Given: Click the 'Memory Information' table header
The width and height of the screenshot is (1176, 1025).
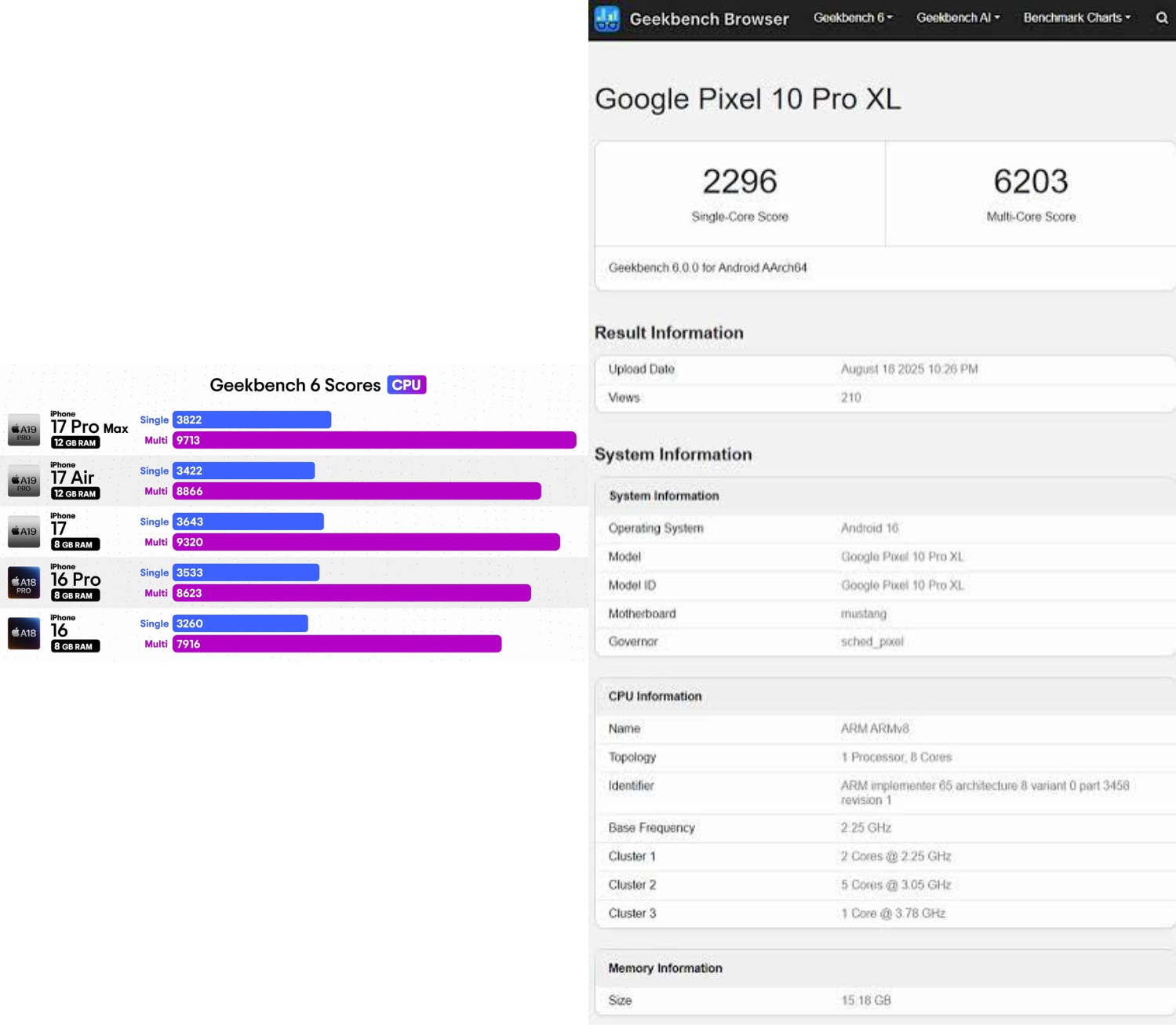Looking at the screenshot, I should point(665,969).
